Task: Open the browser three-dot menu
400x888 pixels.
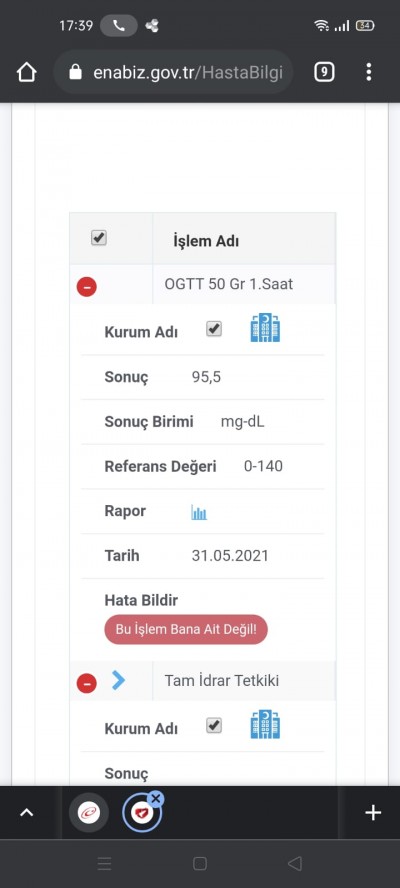Action: 369,72
